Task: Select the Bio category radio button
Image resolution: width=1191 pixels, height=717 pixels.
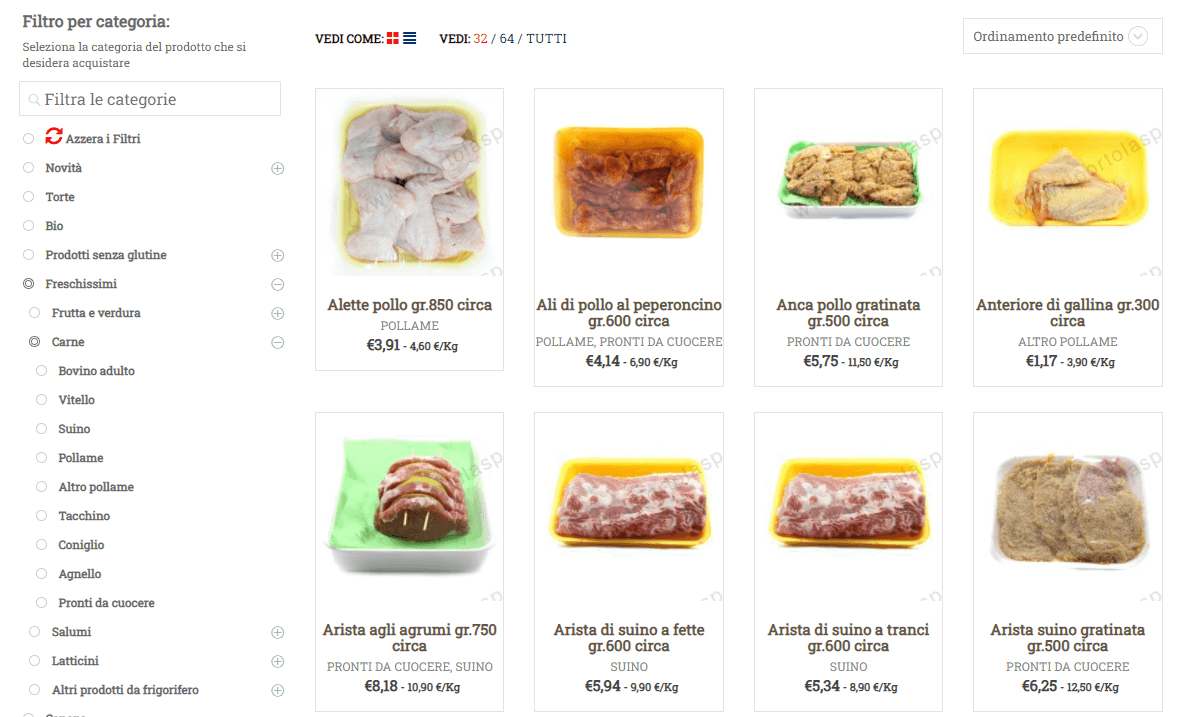Action: 29,226
